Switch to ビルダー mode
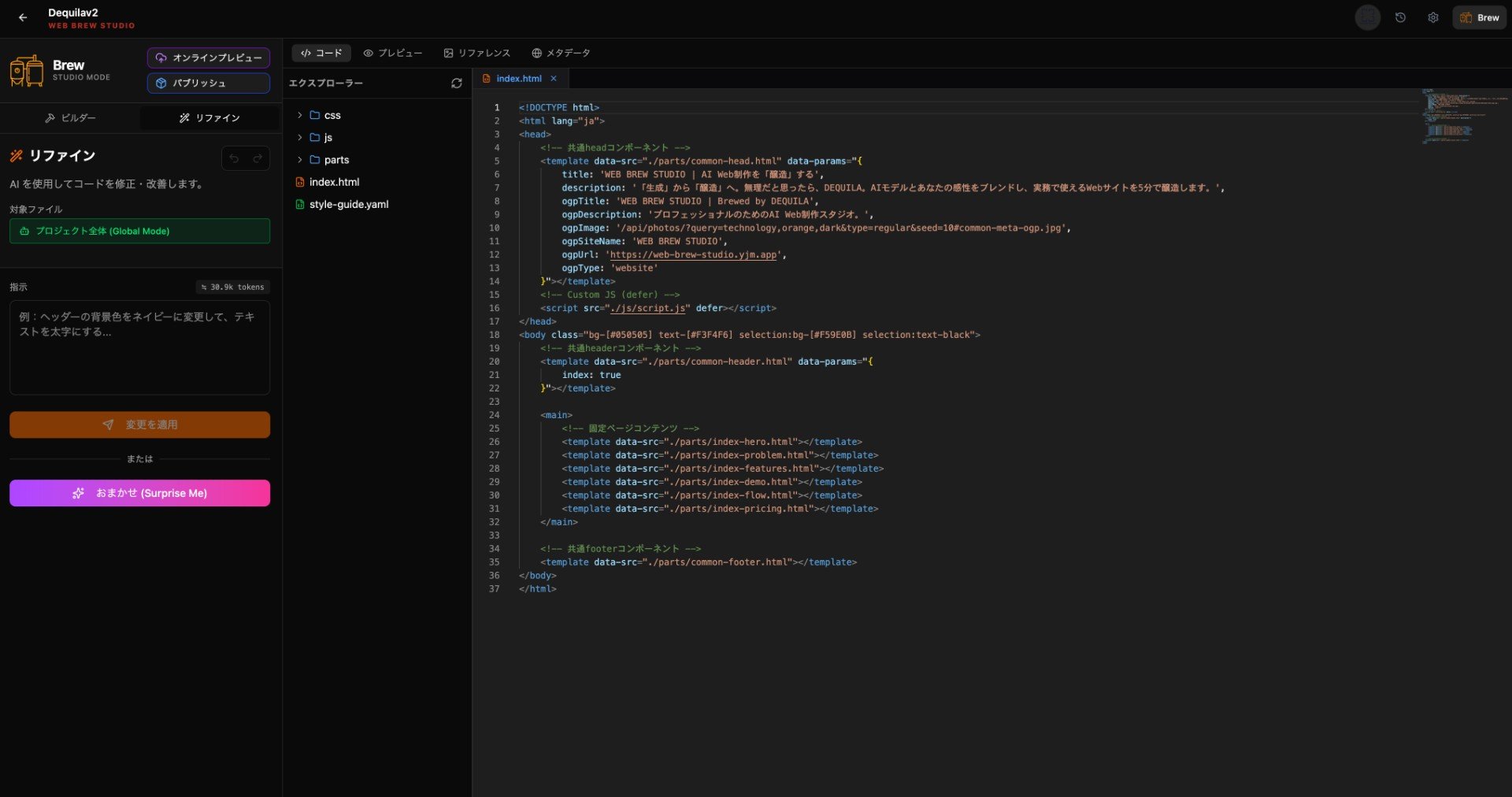Screen dimensions: 1512x797 point(70,117)
